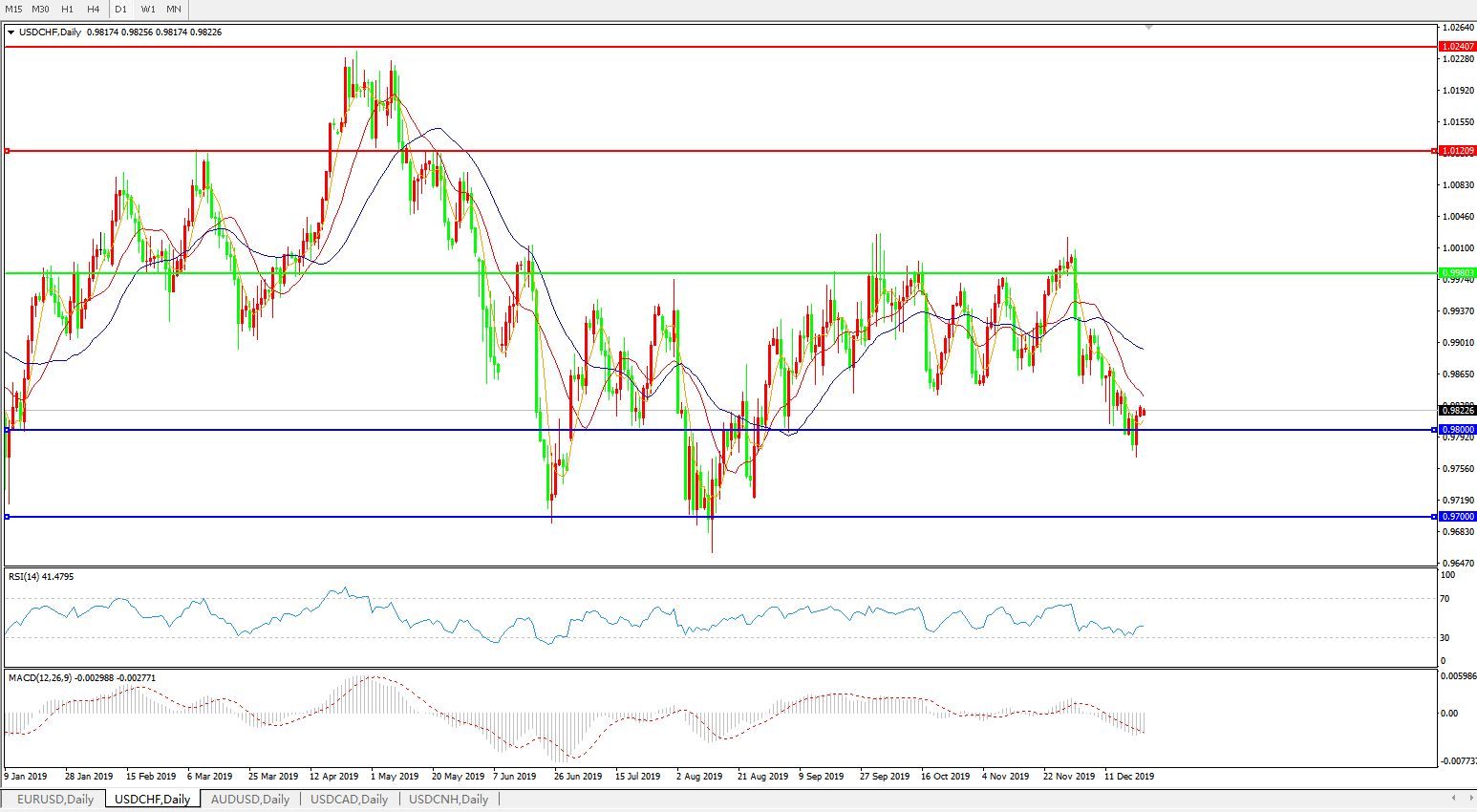Switch chart to M15 timeframe
This screenshot has height=812, width=1477.
[x=13, y=9]
